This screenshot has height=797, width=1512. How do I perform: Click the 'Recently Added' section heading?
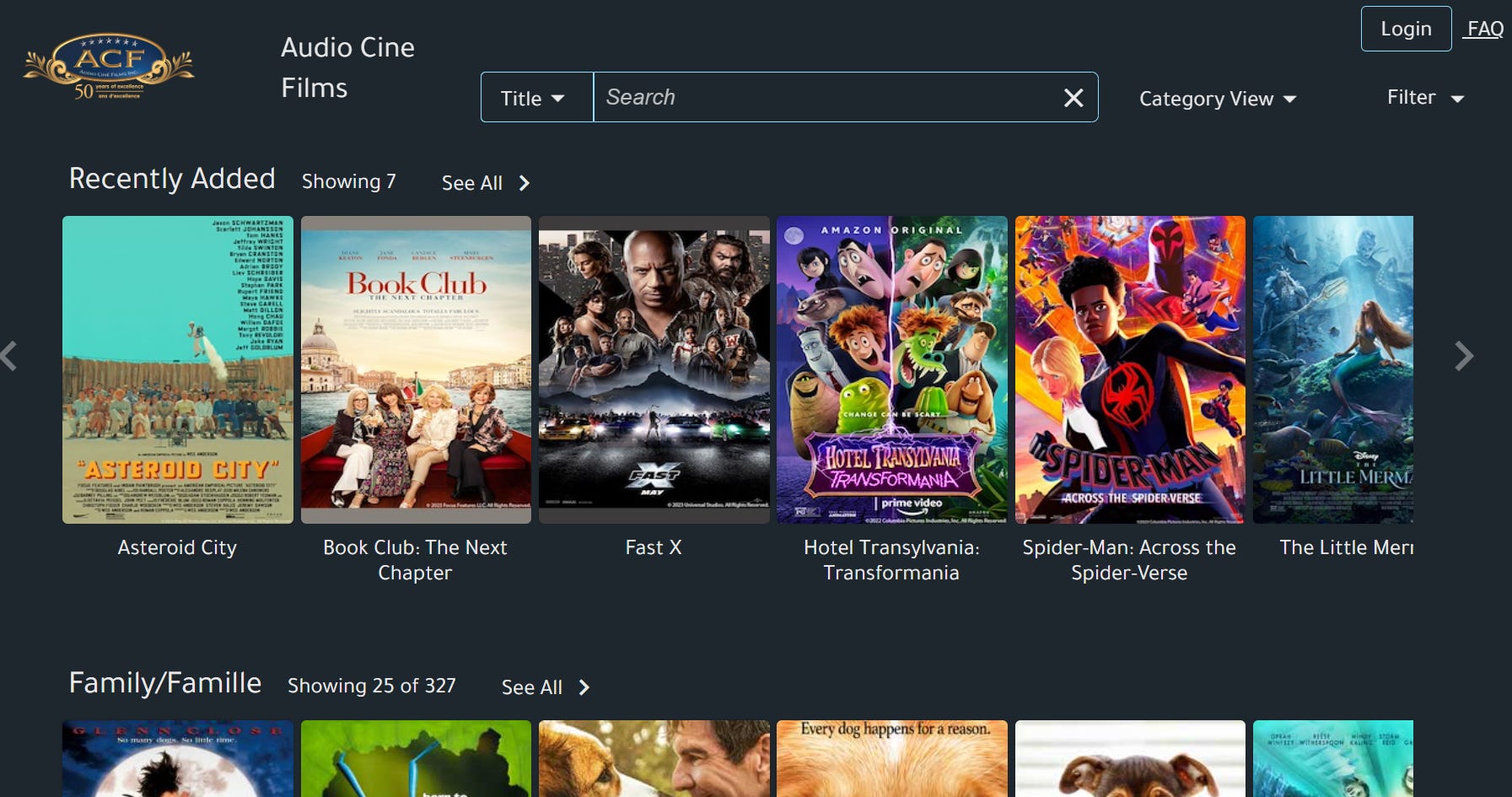tap(172, 178)
